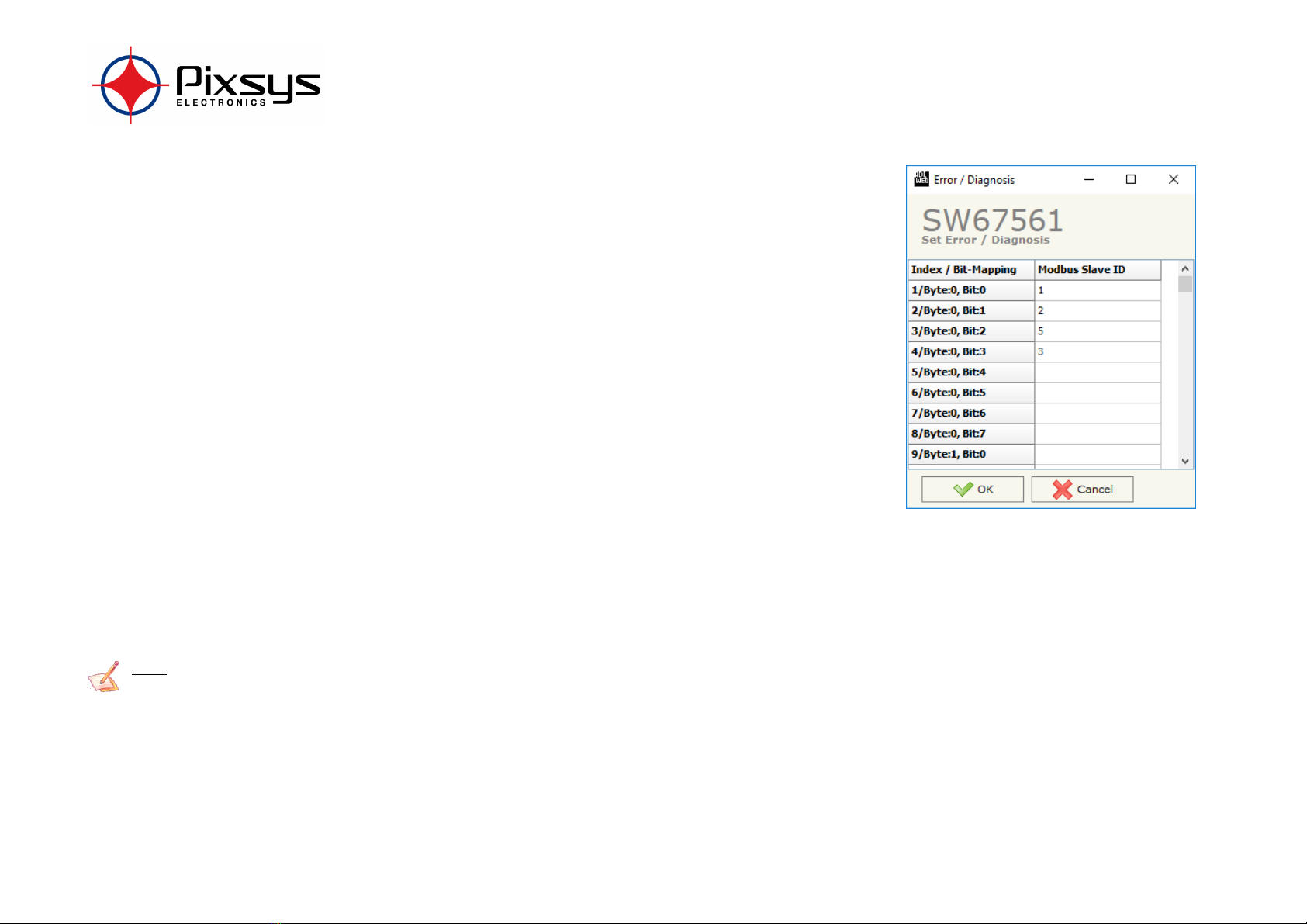The height and width of the screenshot is (924, 1307).
Task: Select the Index / Bit-Mapping column header
Action: [x=971, y=270]
